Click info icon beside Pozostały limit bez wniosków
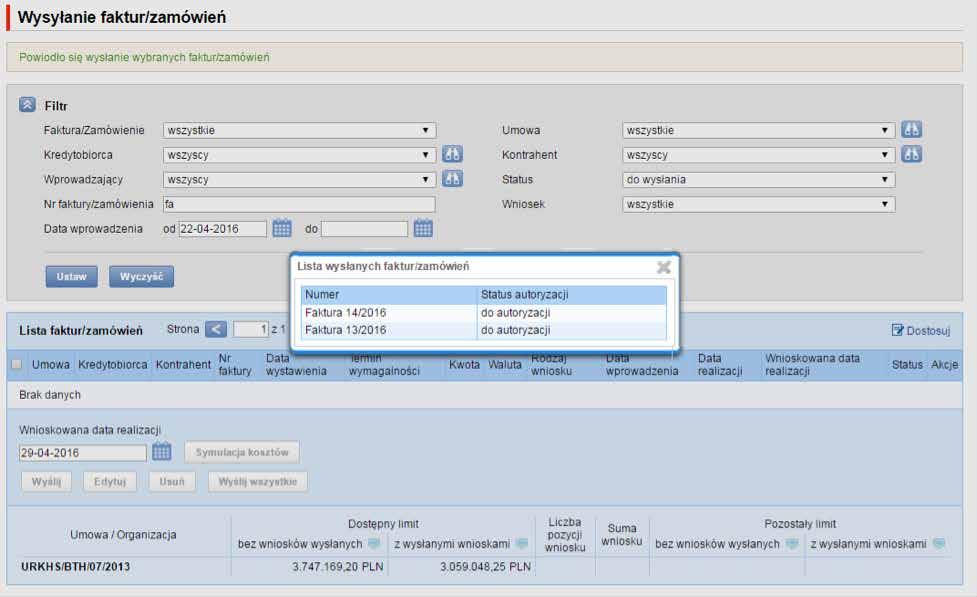This screenshot has height=597, width=977. [x=791, y=544]
